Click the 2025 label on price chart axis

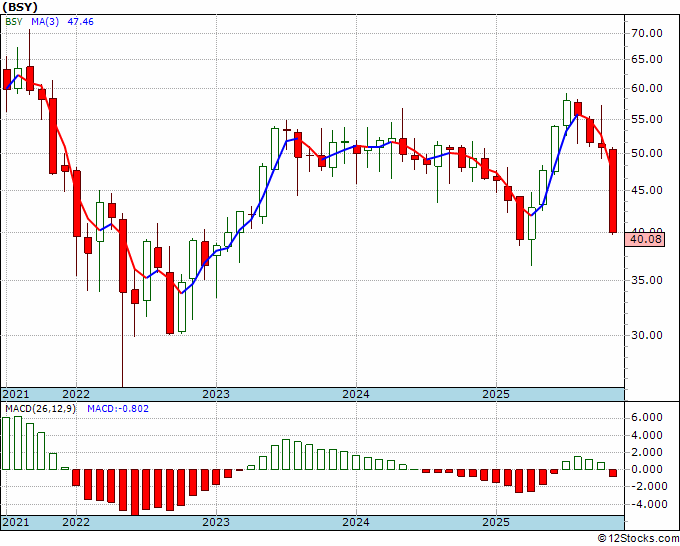click(x=496, y=394)
